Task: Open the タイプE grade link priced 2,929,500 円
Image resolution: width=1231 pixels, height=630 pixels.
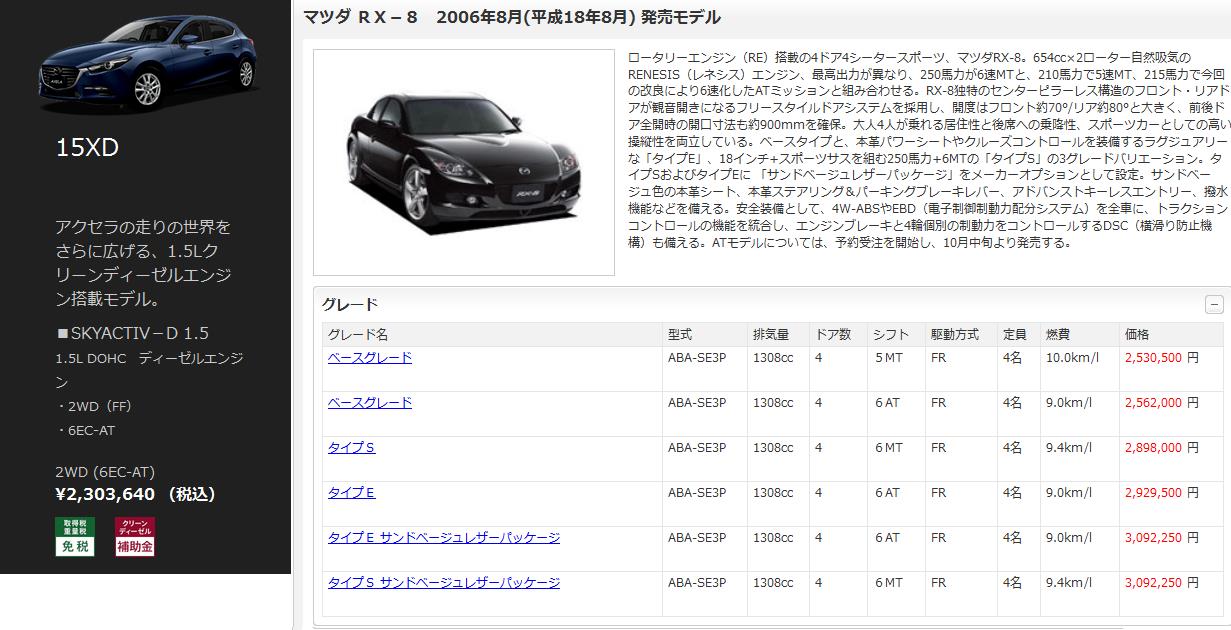Action: point(352,493)
